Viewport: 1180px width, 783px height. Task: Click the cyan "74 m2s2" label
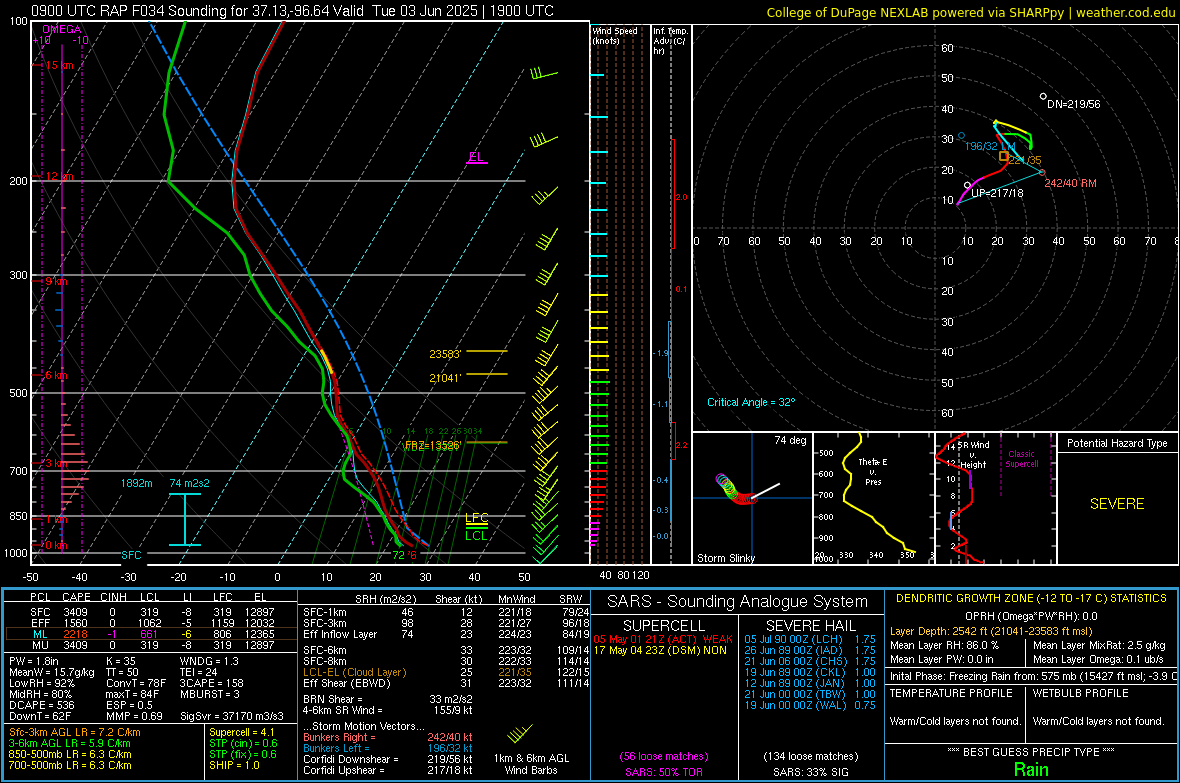point(189,483)
